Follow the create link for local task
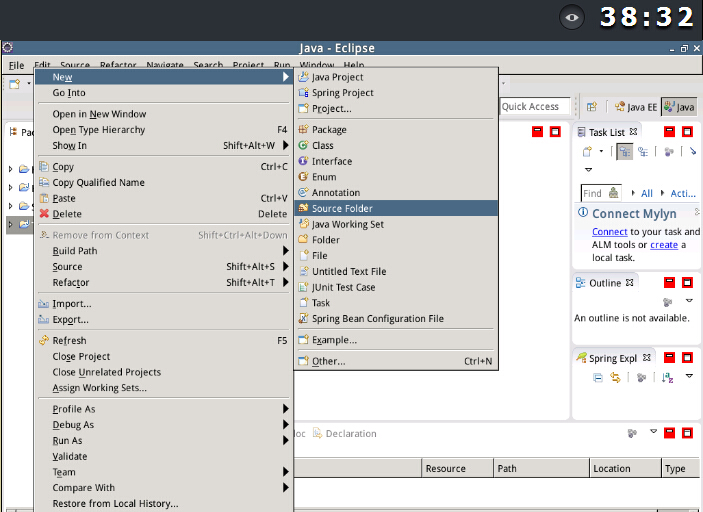 (x=664, y=245)
